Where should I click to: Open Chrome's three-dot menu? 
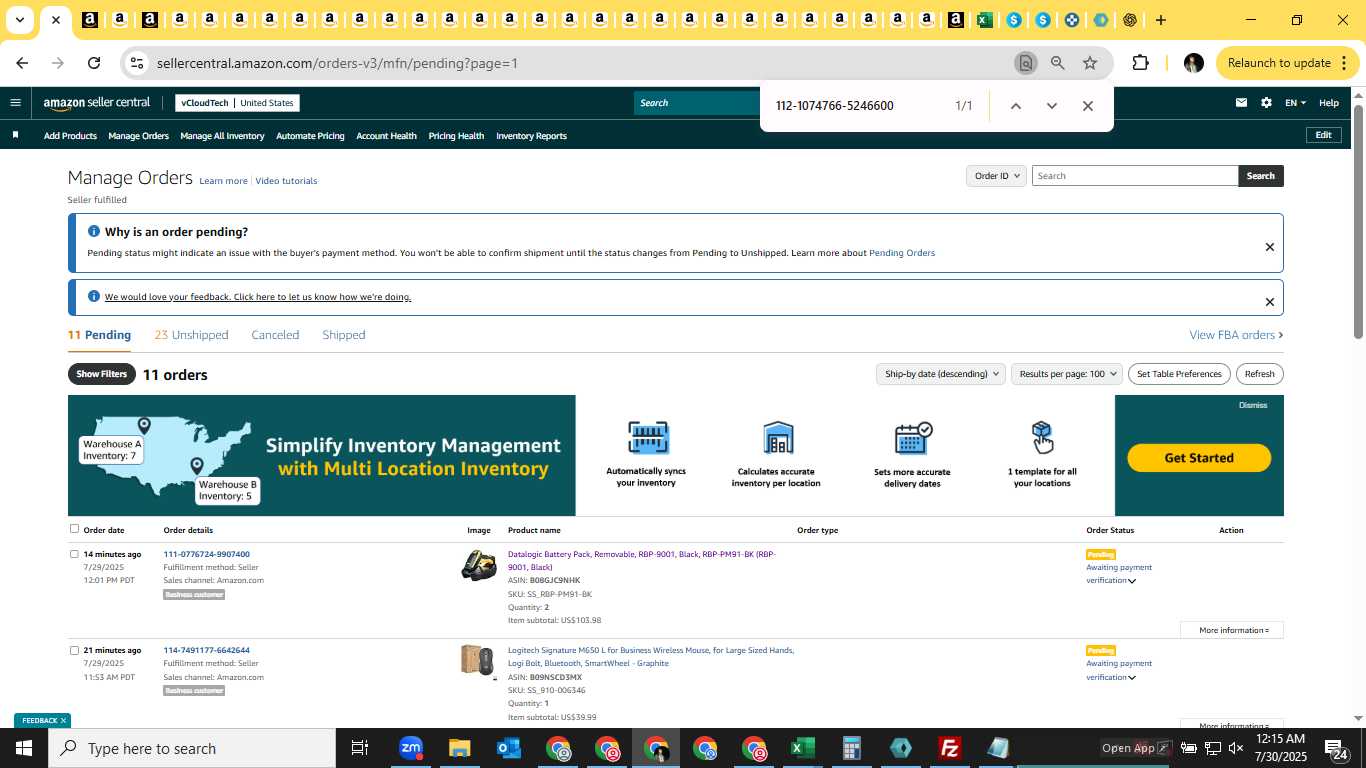tap(1344, 63)
